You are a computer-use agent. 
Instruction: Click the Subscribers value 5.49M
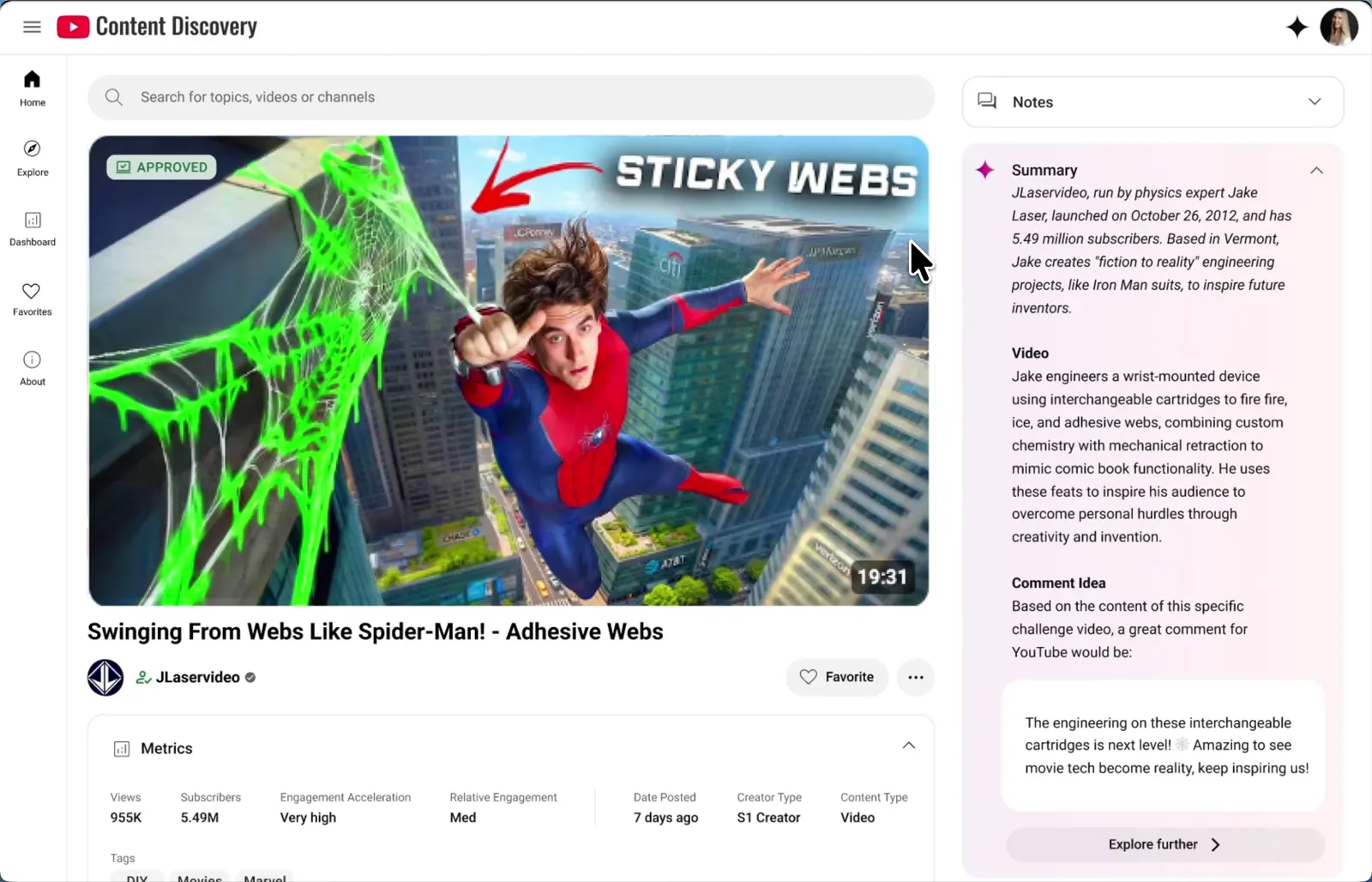pyautogui.click(x=200, y=818)
